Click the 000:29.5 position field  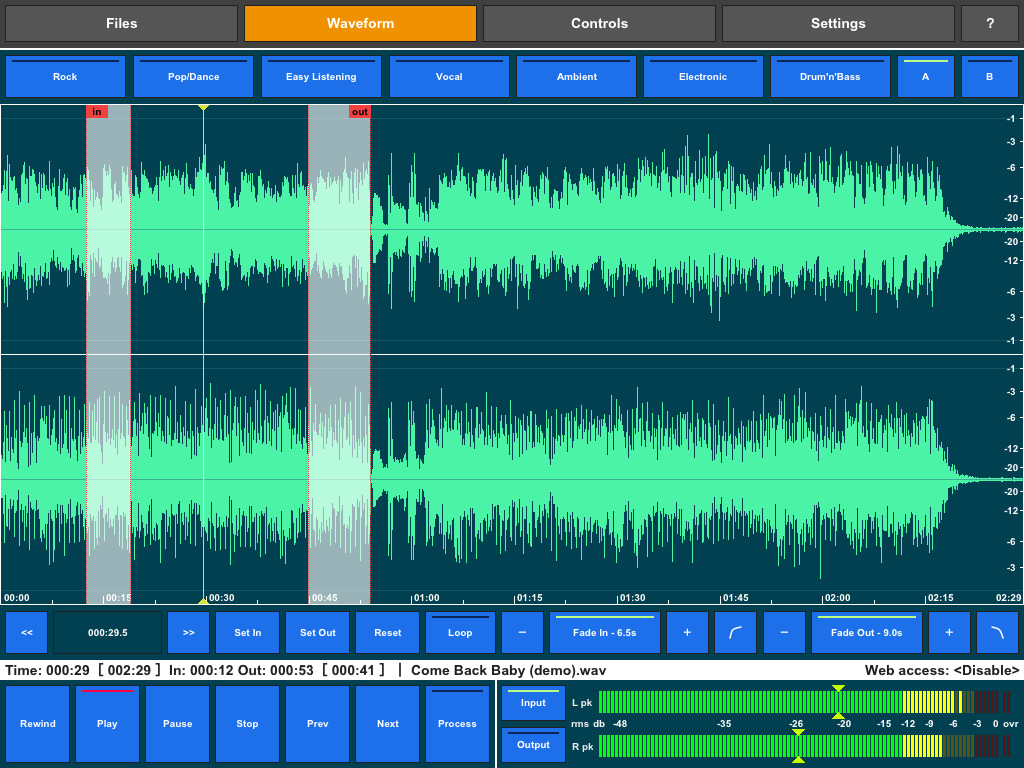click(x=108, y=632)
